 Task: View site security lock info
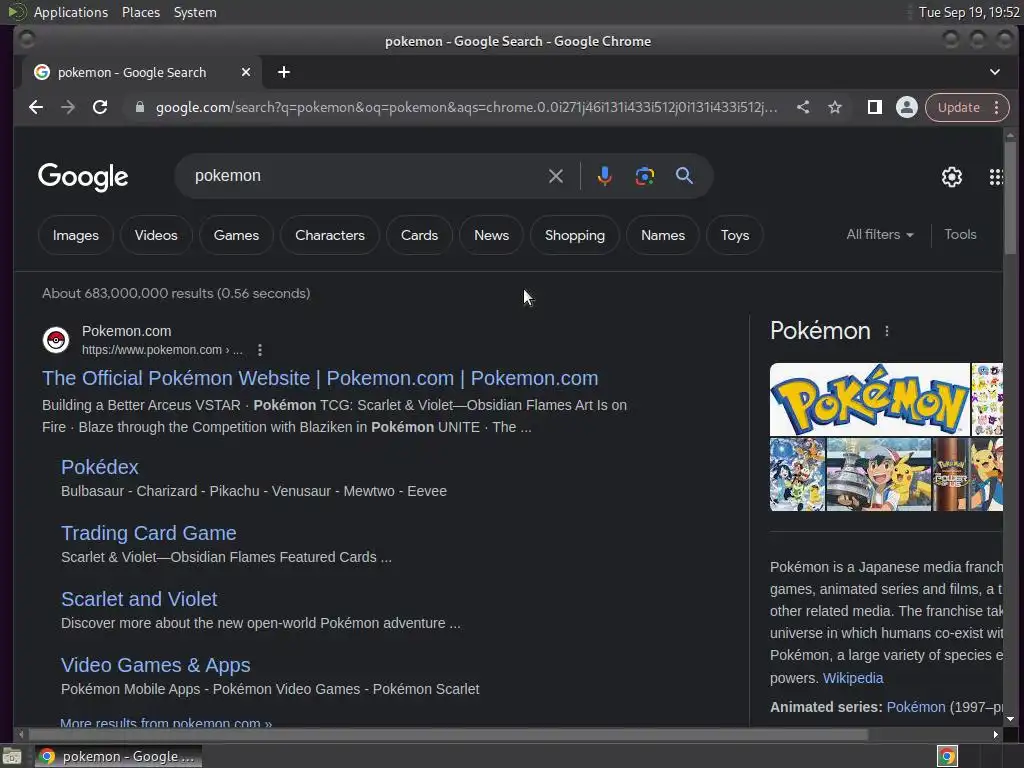[x=139, y=107]
